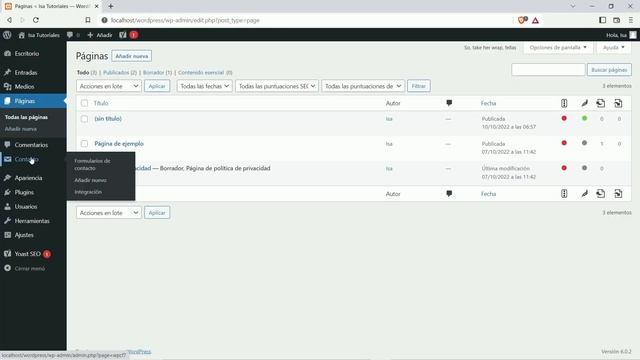Click bottom Aplicar button
This screenshot has height=360, width=640.
[x=157, y=213]
